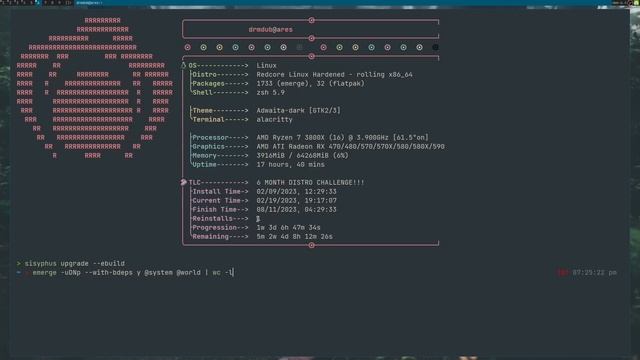Click the '6 MONTH DISTRO CHALLENGE!!!' text
This screenshot has height=360, width=640.
tap(310, 182)
